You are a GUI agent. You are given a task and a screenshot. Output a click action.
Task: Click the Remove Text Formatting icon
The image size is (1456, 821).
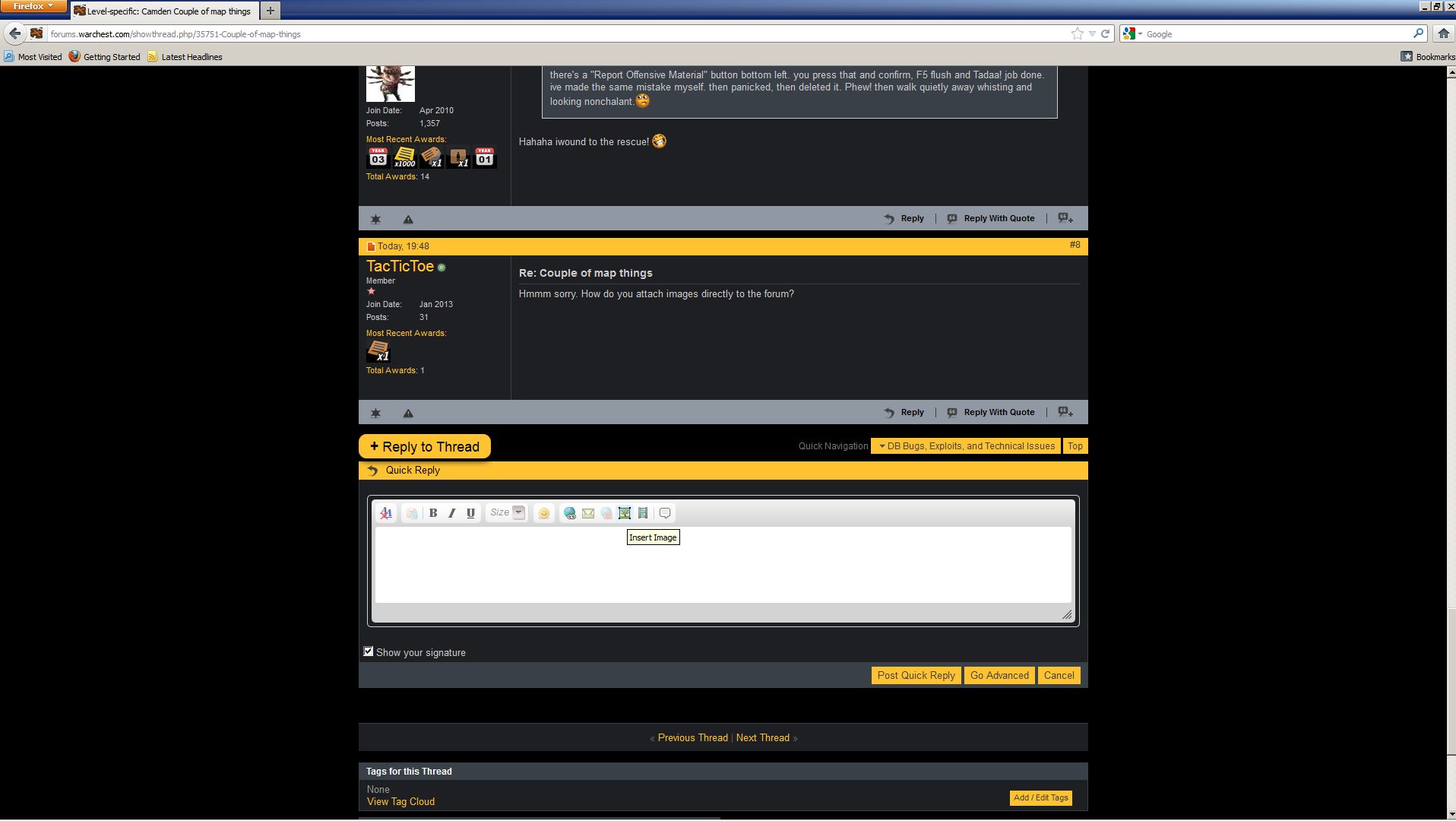coord(386,513)
